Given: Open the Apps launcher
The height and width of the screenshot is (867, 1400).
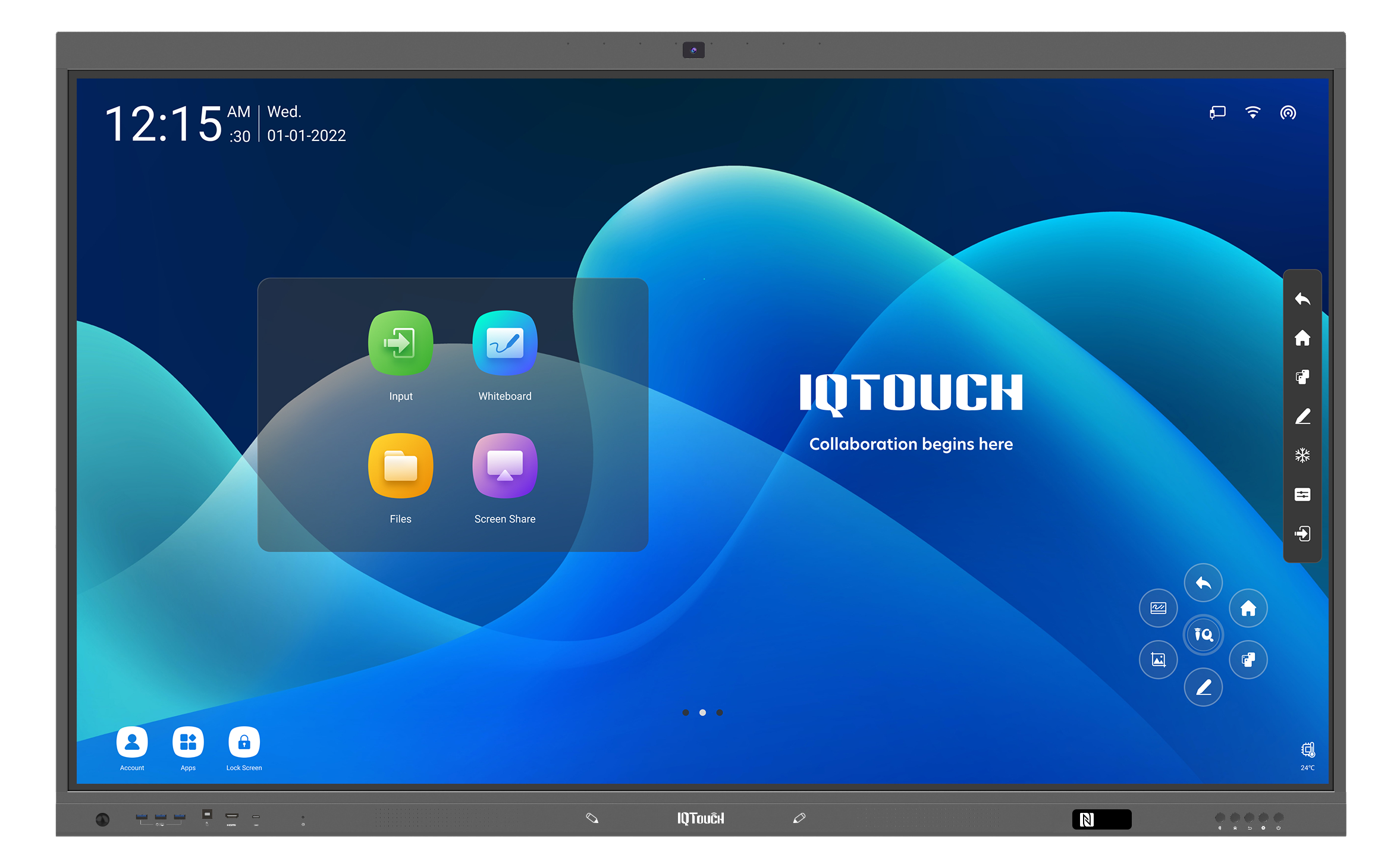Looking at the screenshot, I should pos(188,742).
